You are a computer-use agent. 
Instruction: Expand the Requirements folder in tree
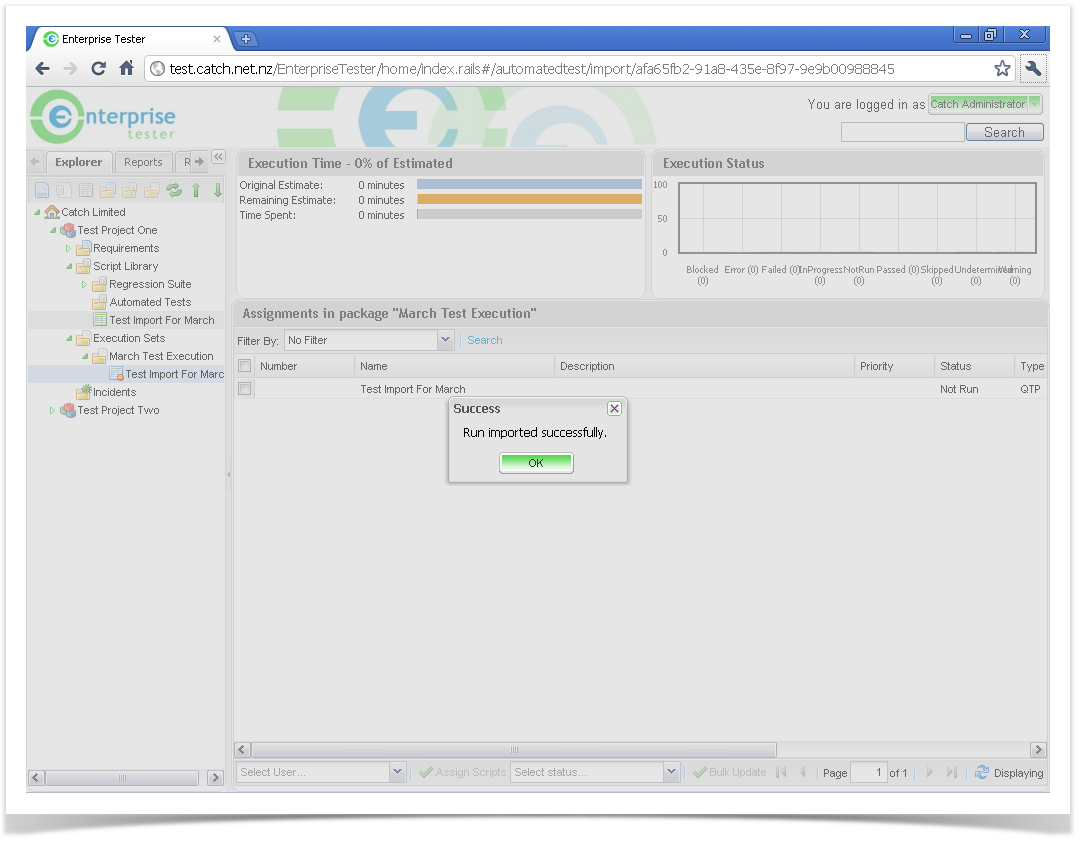click(x=69, y=248)
